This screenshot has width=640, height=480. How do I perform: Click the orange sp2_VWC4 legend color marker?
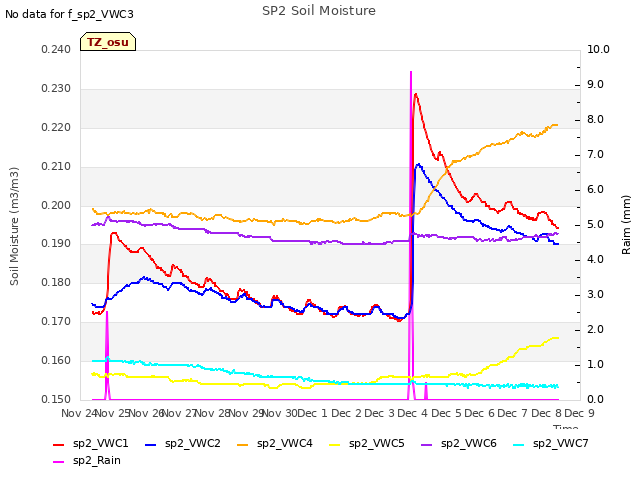click(243, 444)
